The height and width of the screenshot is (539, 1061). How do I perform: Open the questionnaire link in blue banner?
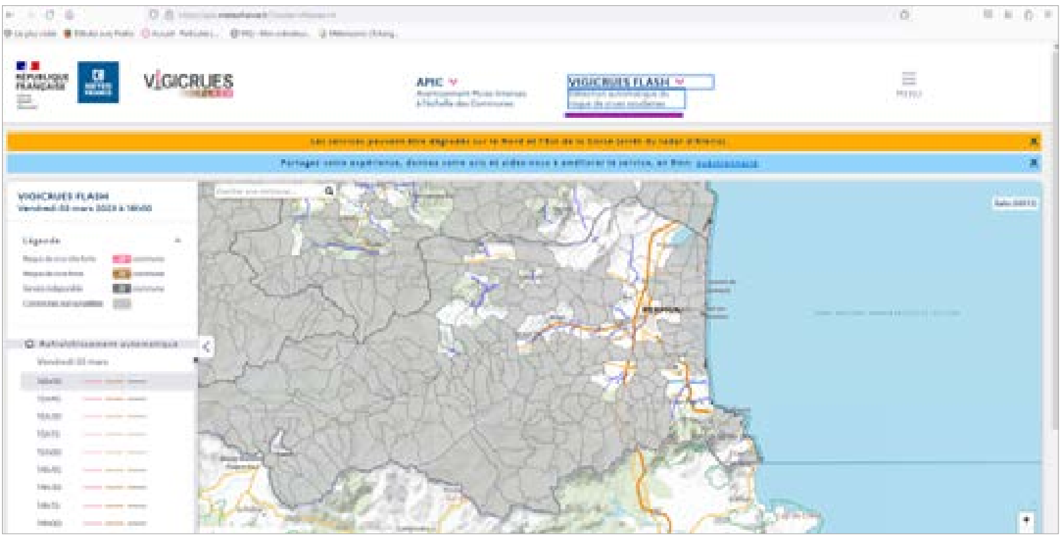727,163
